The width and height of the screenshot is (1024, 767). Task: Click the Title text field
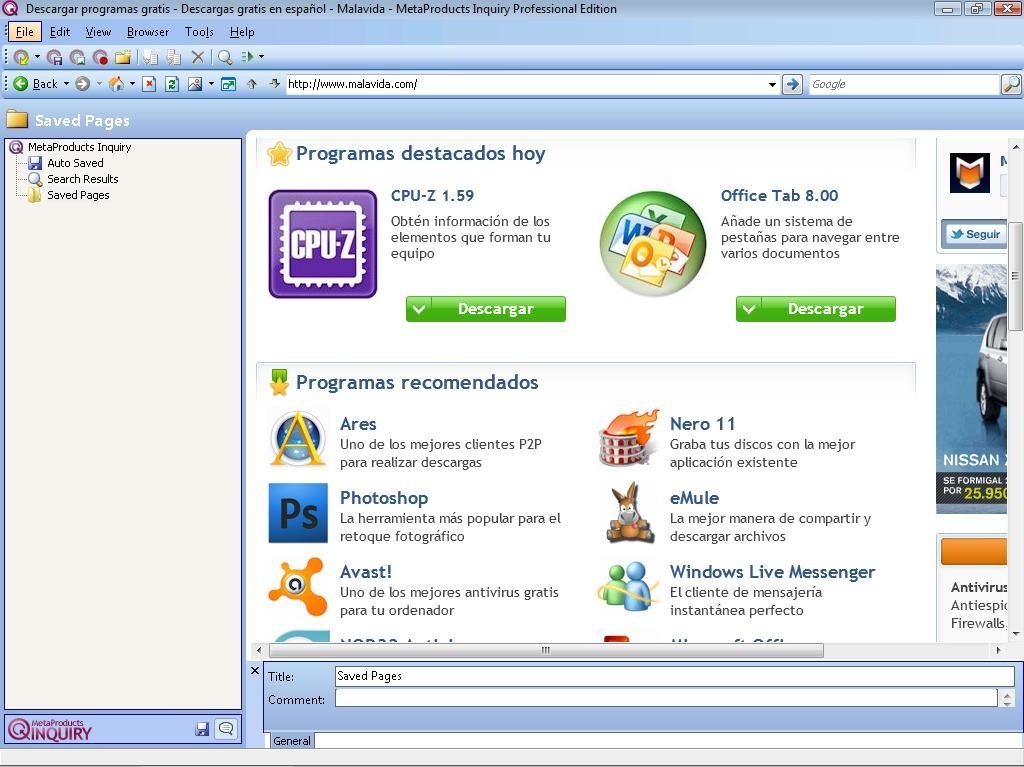(x=675, y=676)
